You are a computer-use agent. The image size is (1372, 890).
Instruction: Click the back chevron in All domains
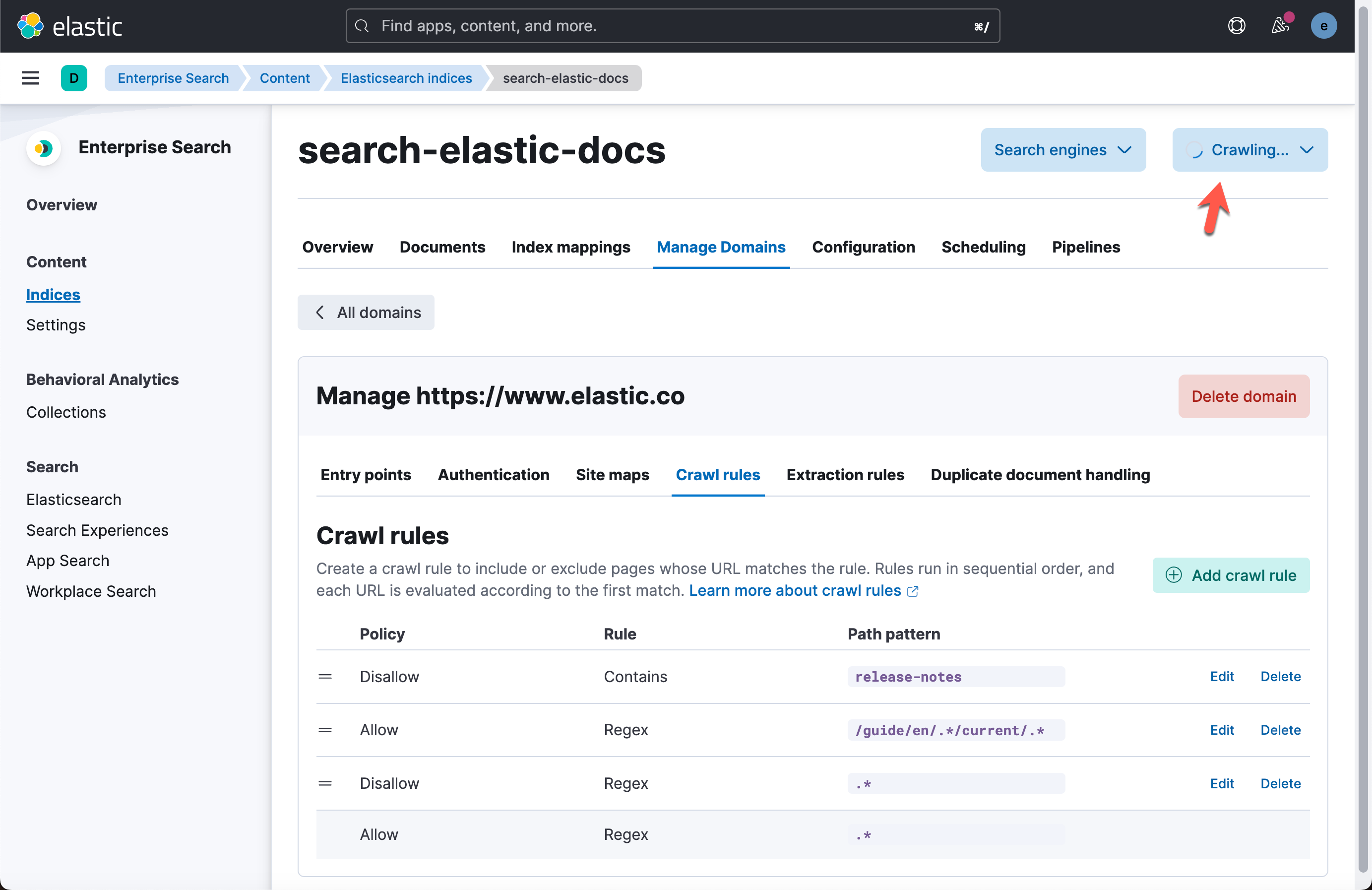point(320,313)
